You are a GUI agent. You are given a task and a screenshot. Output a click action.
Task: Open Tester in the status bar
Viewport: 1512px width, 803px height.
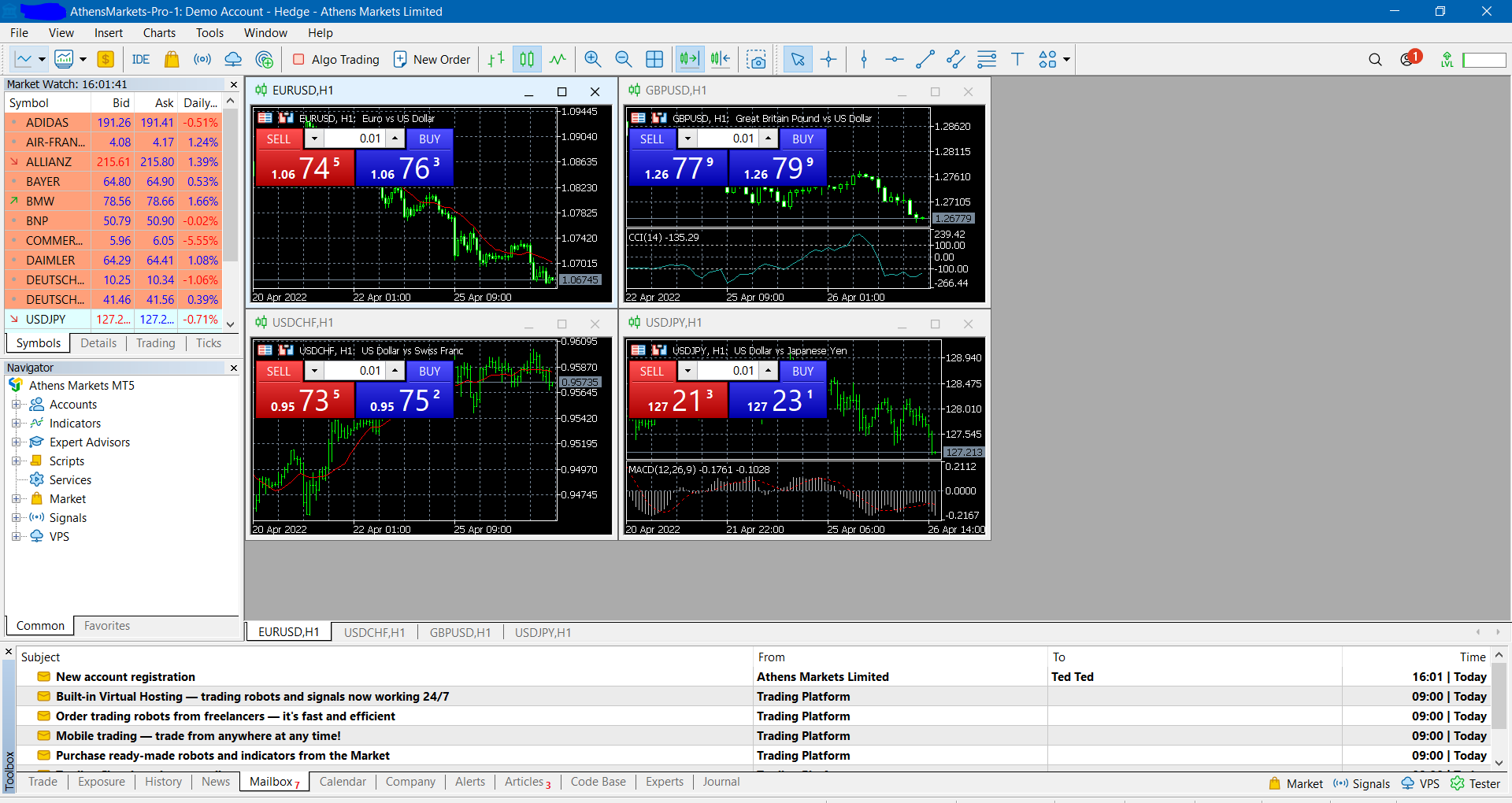pyautogui.click(x=1477, y=784)
